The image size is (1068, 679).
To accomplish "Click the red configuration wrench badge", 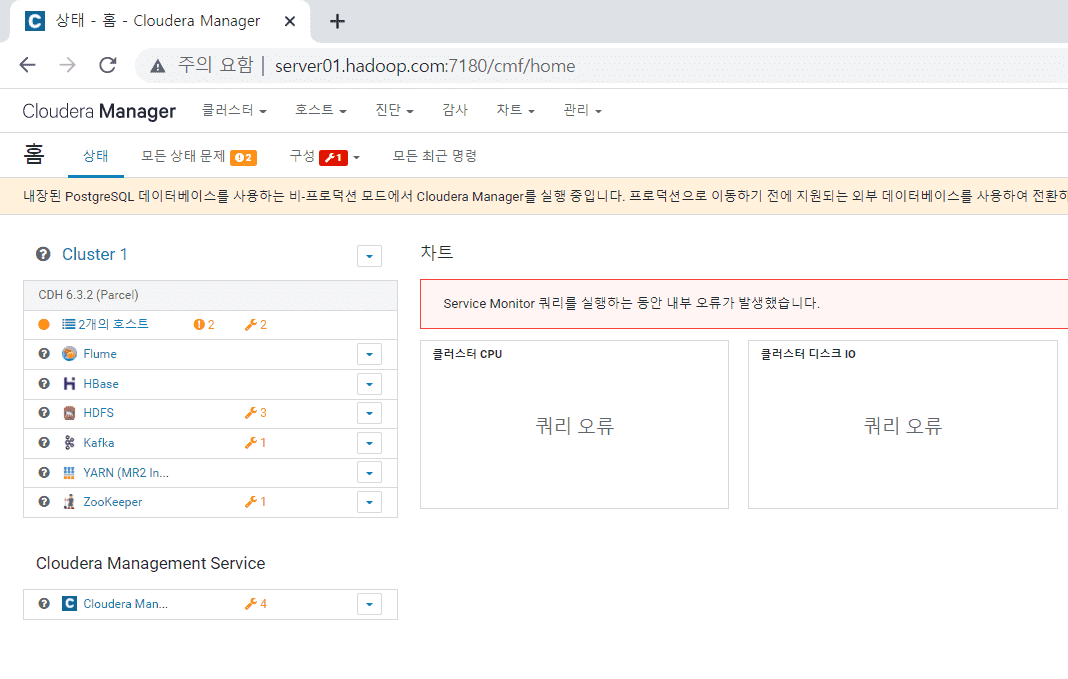I will (x=333, y=157).
